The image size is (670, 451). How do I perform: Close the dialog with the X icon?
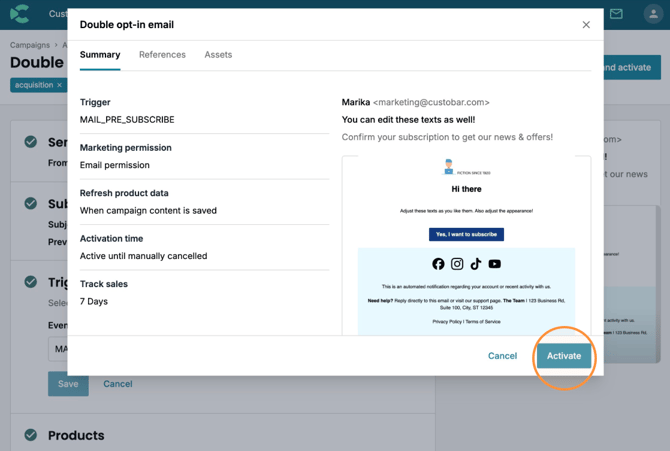tap(586, 25)
